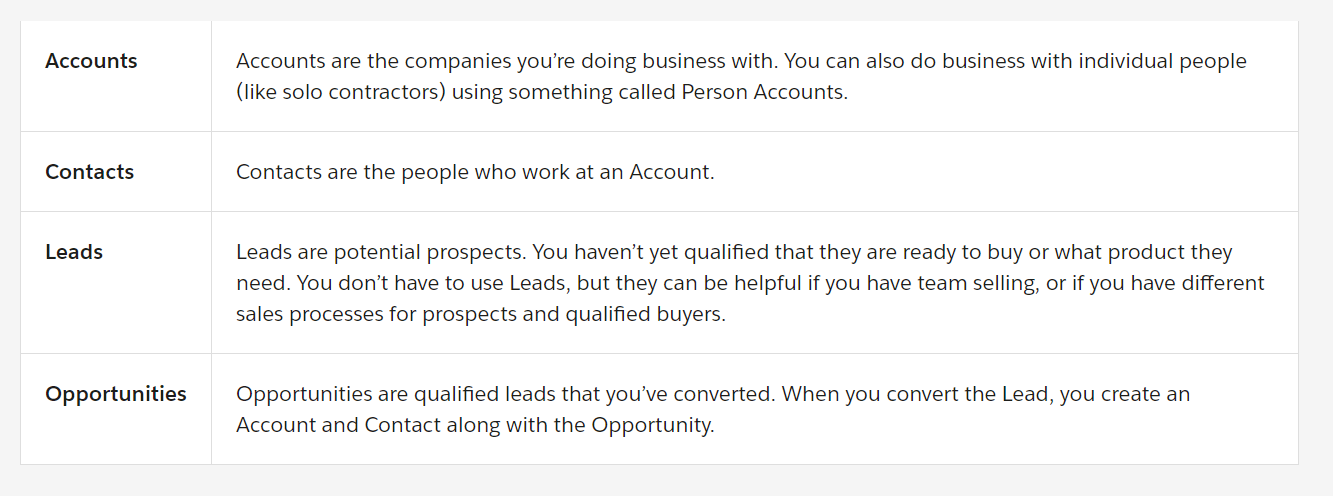Click the phrase When you convert the Lead
This screenshot has height=496, width=1333.
tap(918, 394)
